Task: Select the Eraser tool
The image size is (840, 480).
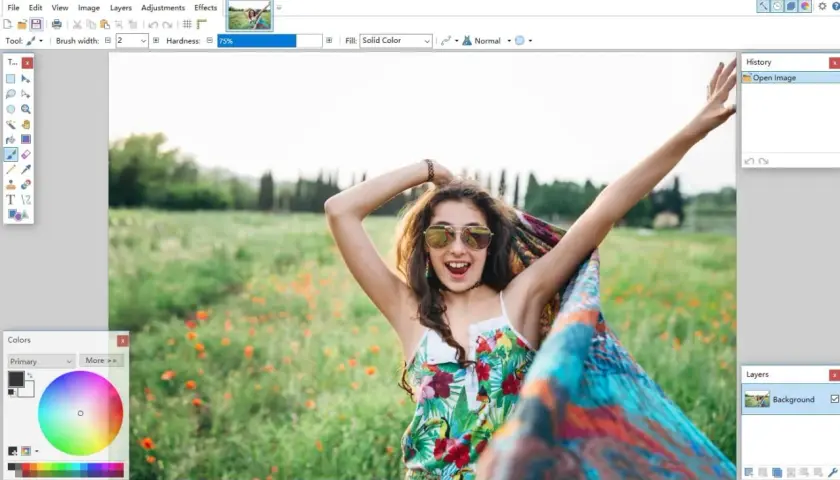Action: point(26,154)
